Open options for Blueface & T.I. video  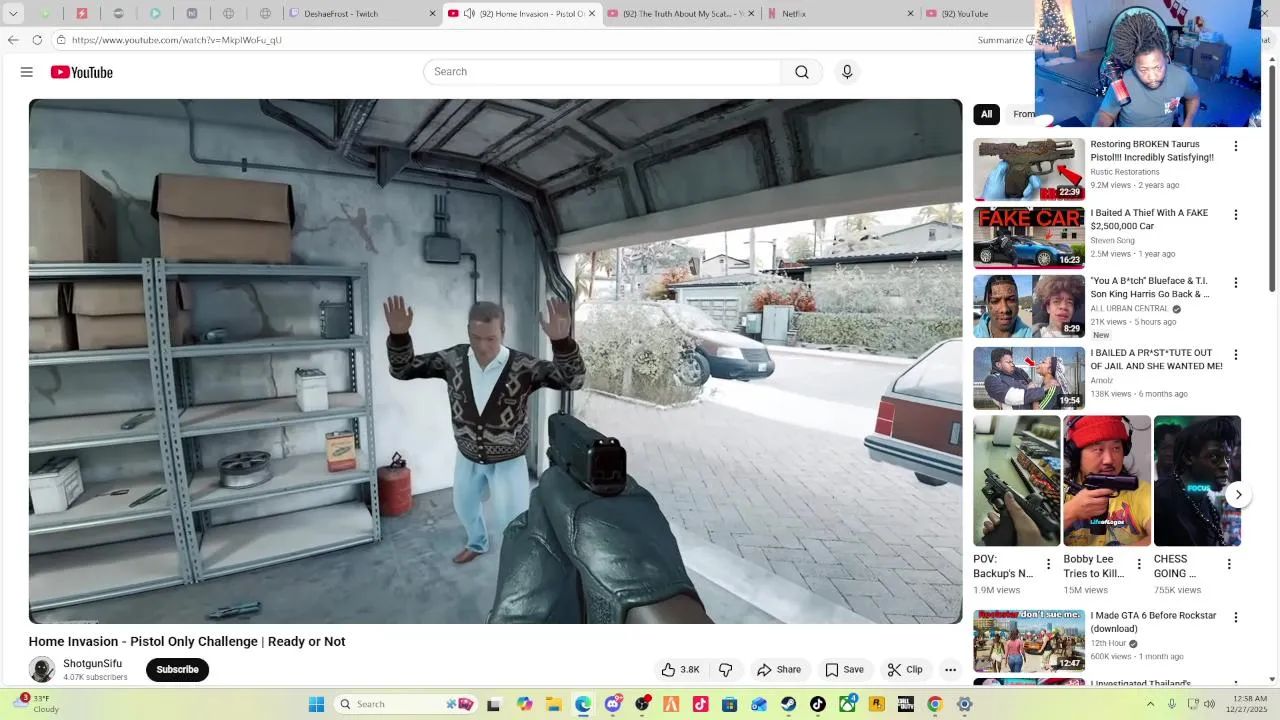pos(1236,283)
